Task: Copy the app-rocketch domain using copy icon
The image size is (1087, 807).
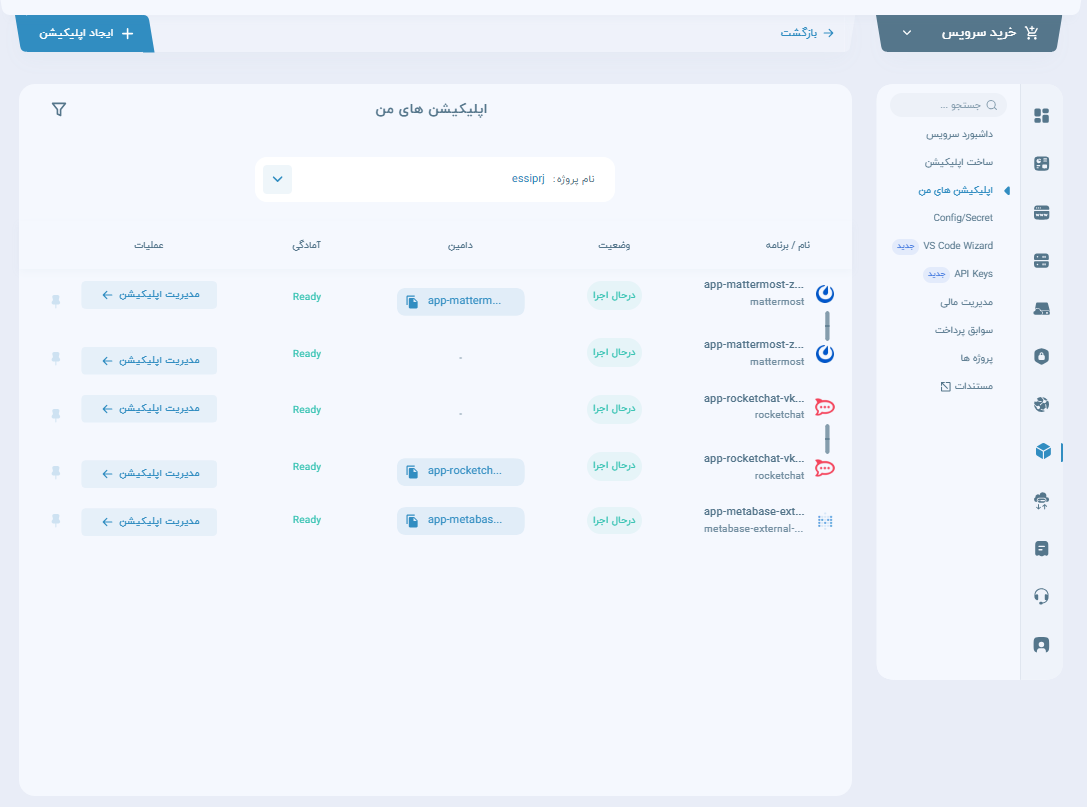Action: [412, 472]
